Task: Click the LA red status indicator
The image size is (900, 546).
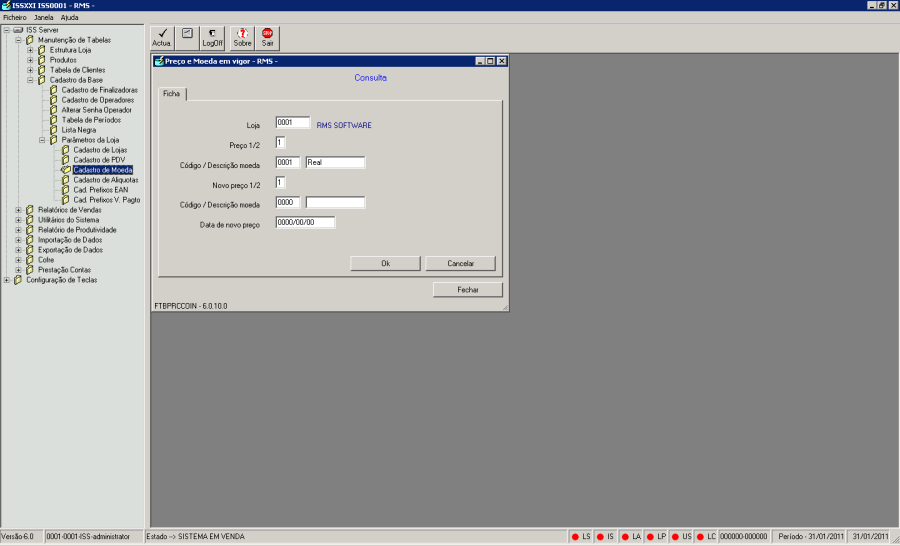Action: (625, 537)
